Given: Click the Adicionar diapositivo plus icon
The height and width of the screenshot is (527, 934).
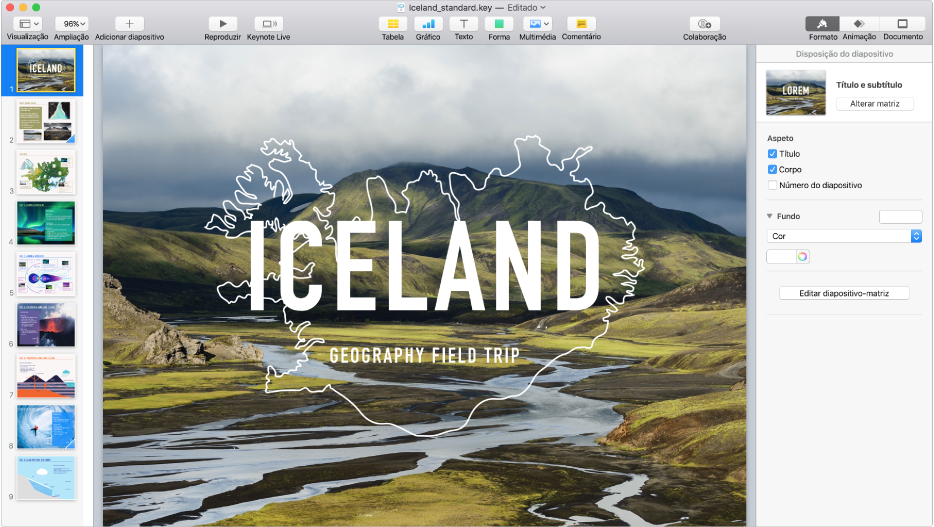Looking at the screenshot, I should point(129,24).
